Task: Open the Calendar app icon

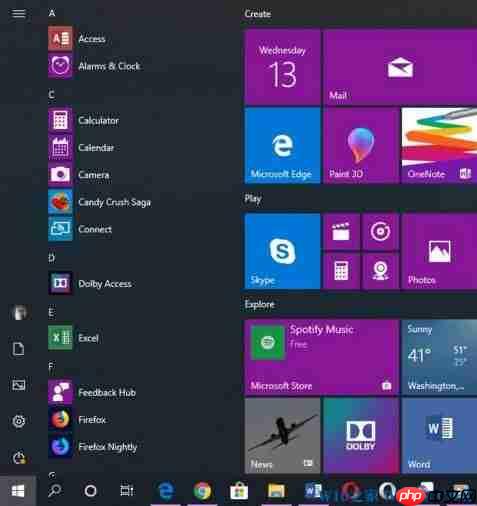Action: click(x=60, y=147)
